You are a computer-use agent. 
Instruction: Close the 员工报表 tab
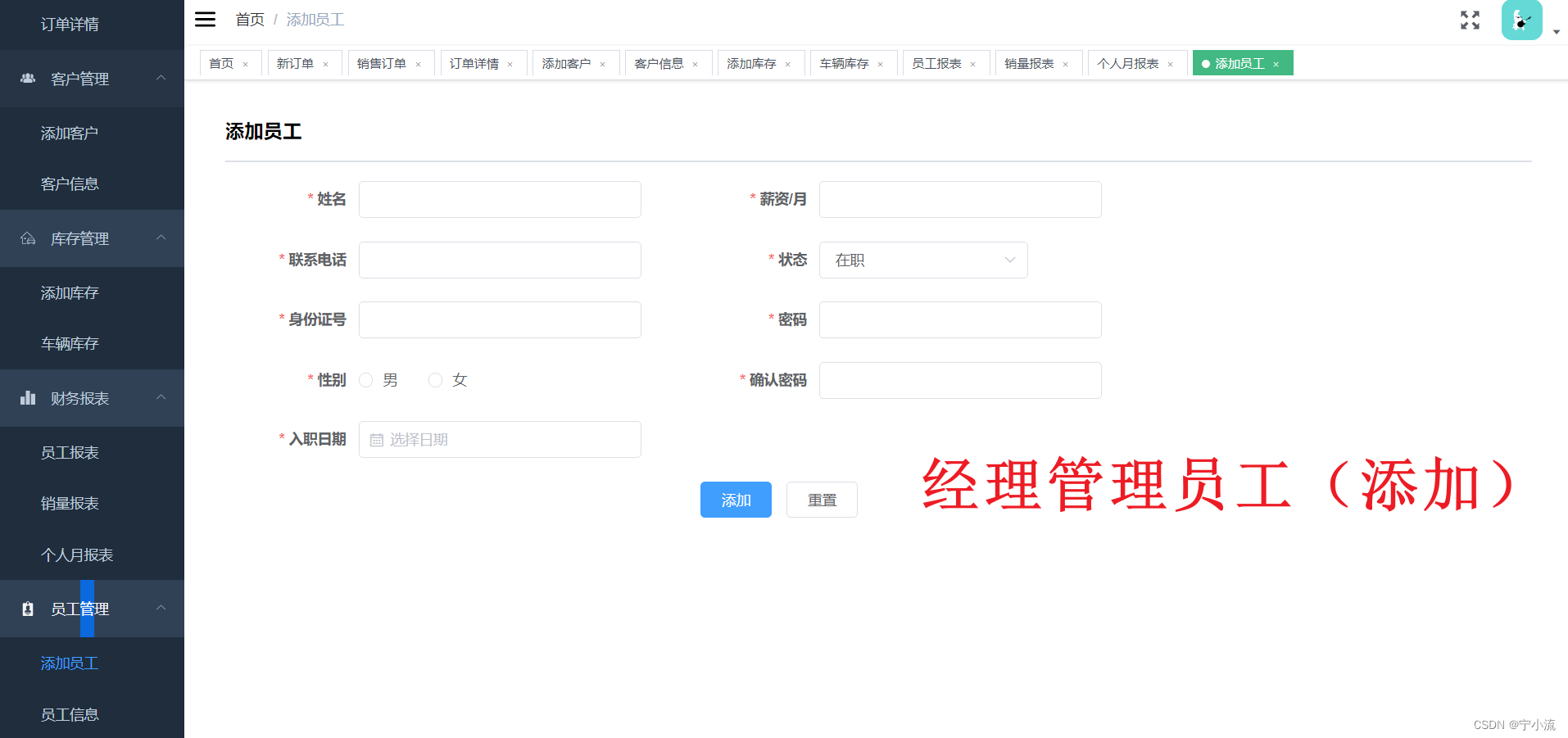coord(972,64)
